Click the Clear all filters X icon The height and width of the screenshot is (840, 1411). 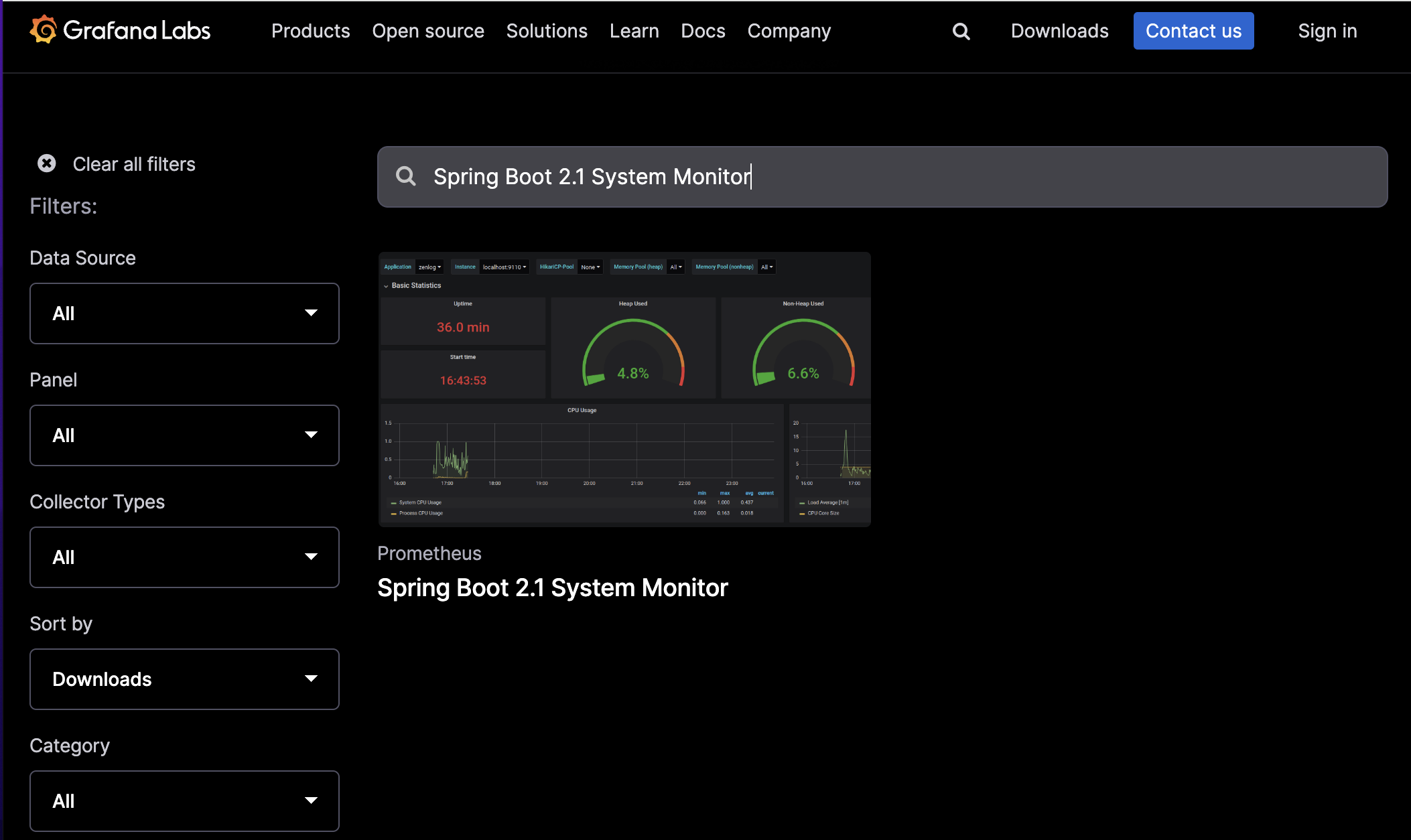46,163
